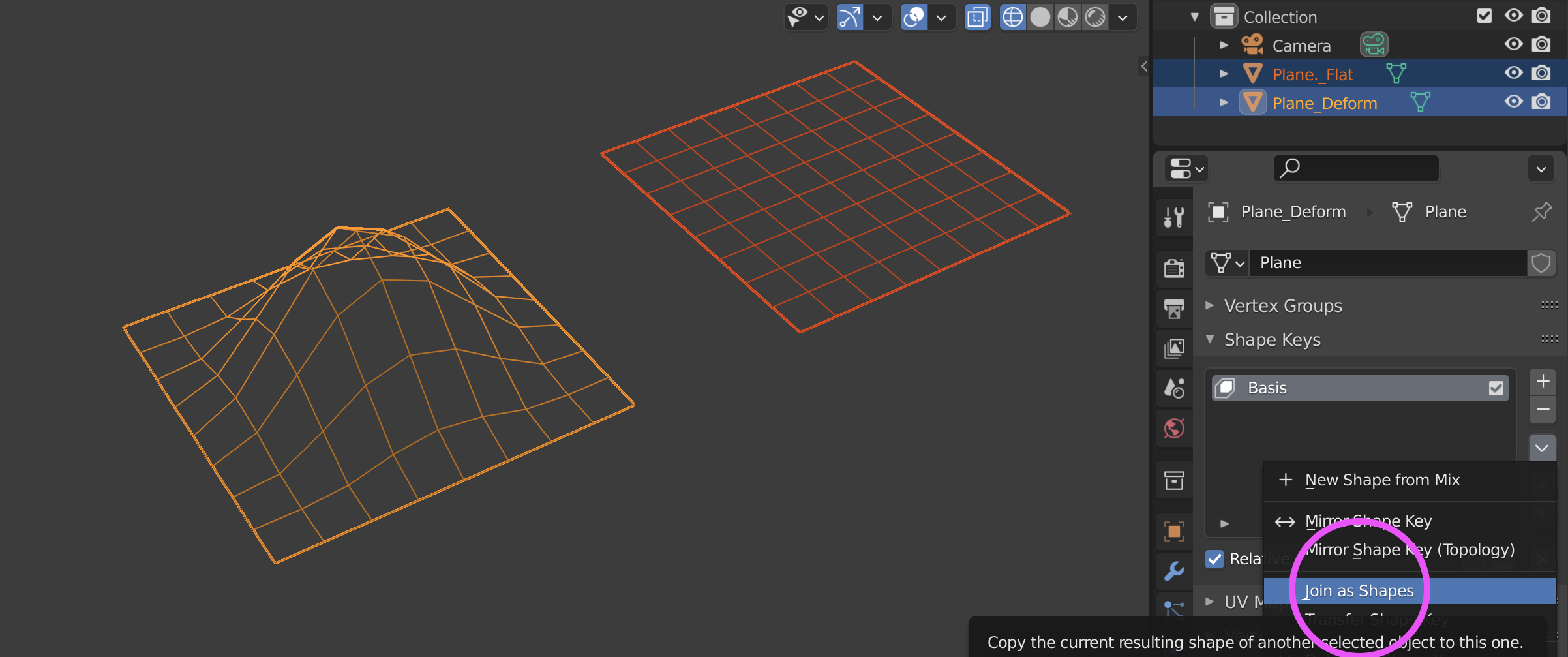The width and height of the screenshot is (1568, 657).
Task: Disable Collection render camera icon
Action: 1541,16
